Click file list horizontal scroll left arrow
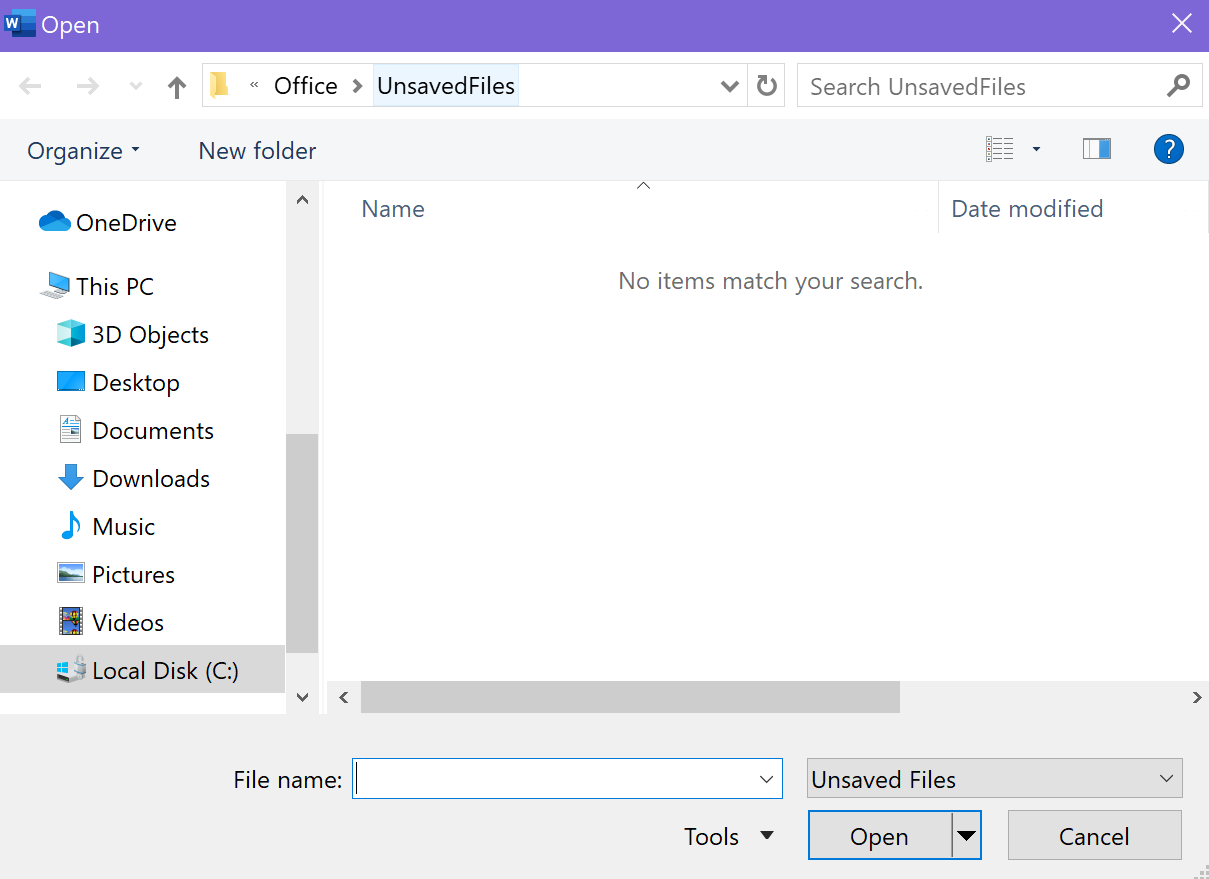Image resolution: width=1209 pixels, height=879 pixels. pyautogui.click(x=343, y=698)
